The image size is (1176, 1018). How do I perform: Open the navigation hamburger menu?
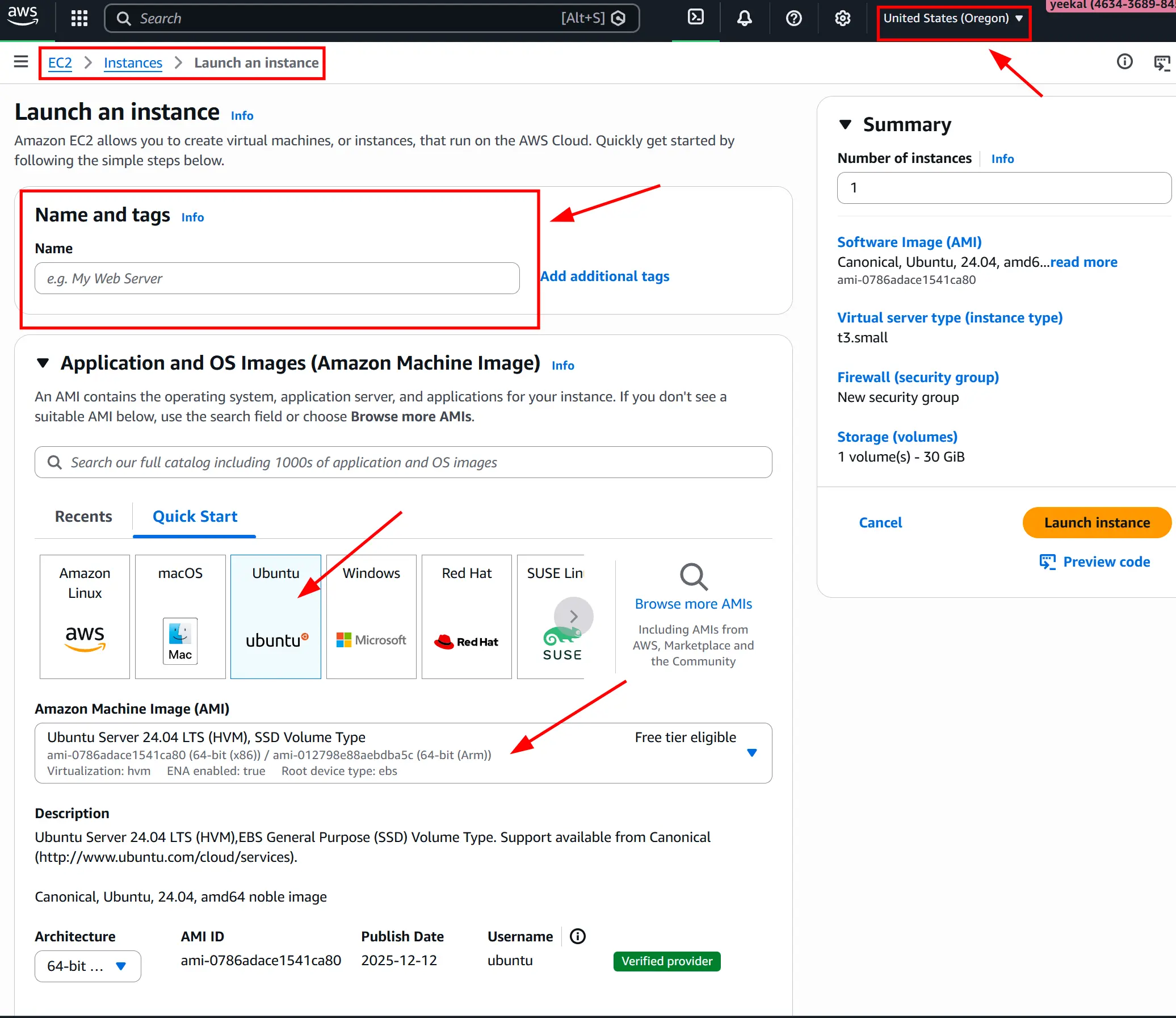[x=21, y=62]
